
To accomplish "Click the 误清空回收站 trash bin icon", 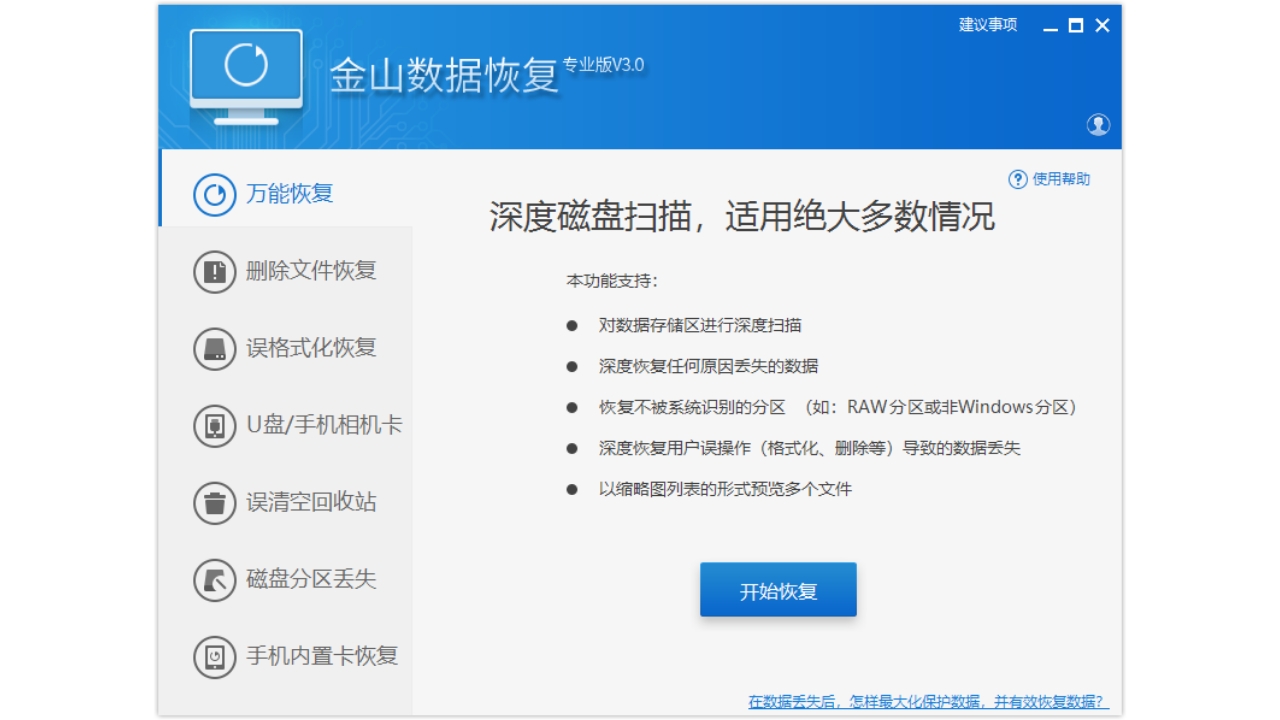I will pyautogui.click(x=214, y=502).
